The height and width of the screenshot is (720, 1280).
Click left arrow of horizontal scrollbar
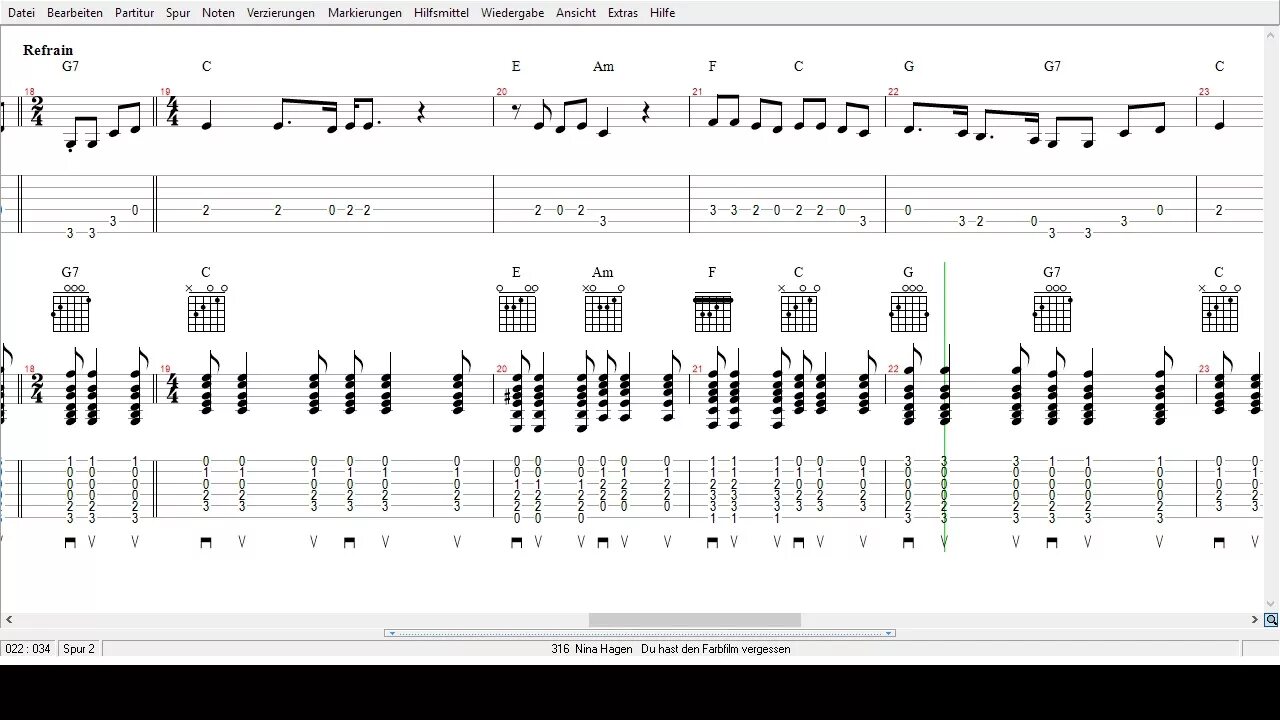click(9, 620)
